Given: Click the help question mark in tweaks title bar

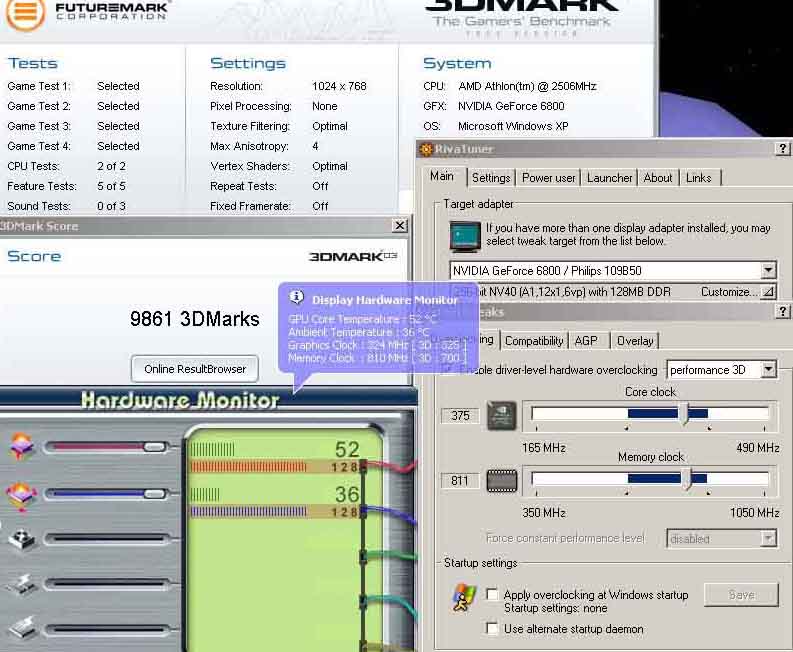Looking at the screenshot, I should tap(782, 312).
